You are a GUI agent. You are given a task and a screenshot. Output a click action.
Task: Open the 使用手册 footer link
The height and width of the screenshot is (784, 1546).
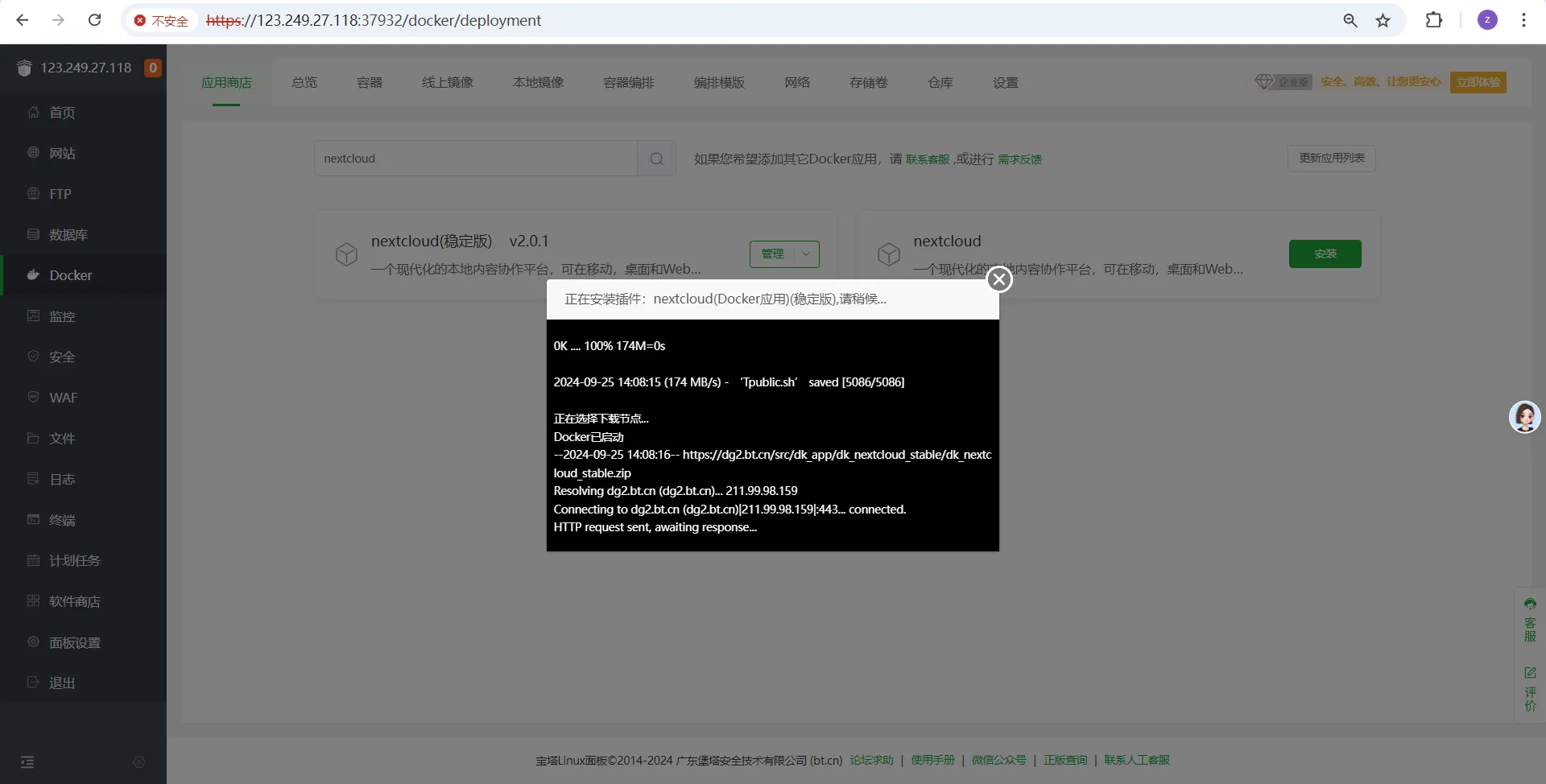[933, 760]
